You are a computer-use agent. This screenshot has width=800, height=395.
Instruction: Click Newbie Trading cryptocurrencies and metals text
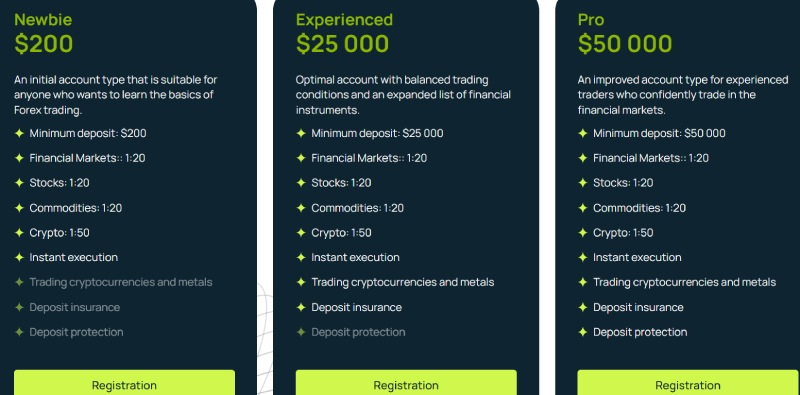point(121,282)
